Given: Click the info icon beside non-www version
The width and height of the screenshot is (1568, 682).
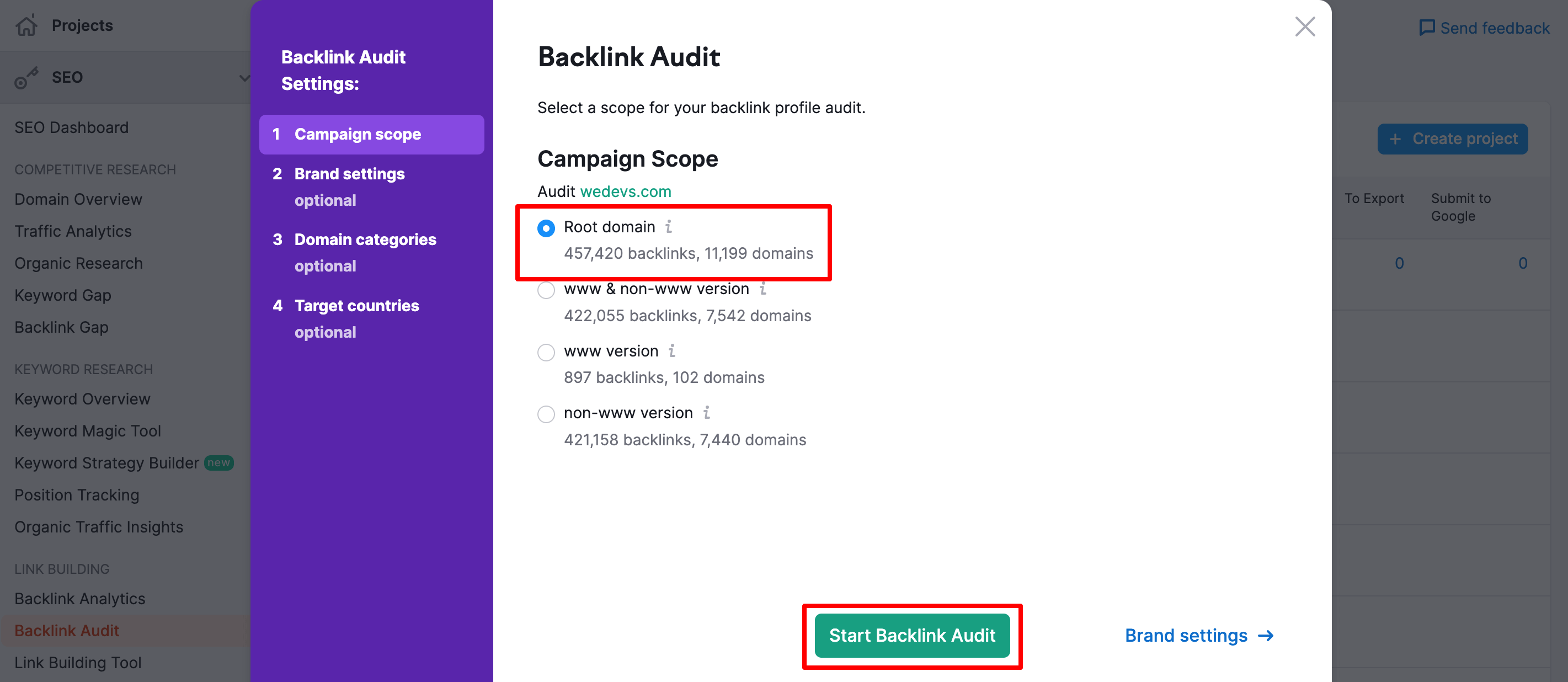Looking at the screenshot, I should tap(706, 413).
